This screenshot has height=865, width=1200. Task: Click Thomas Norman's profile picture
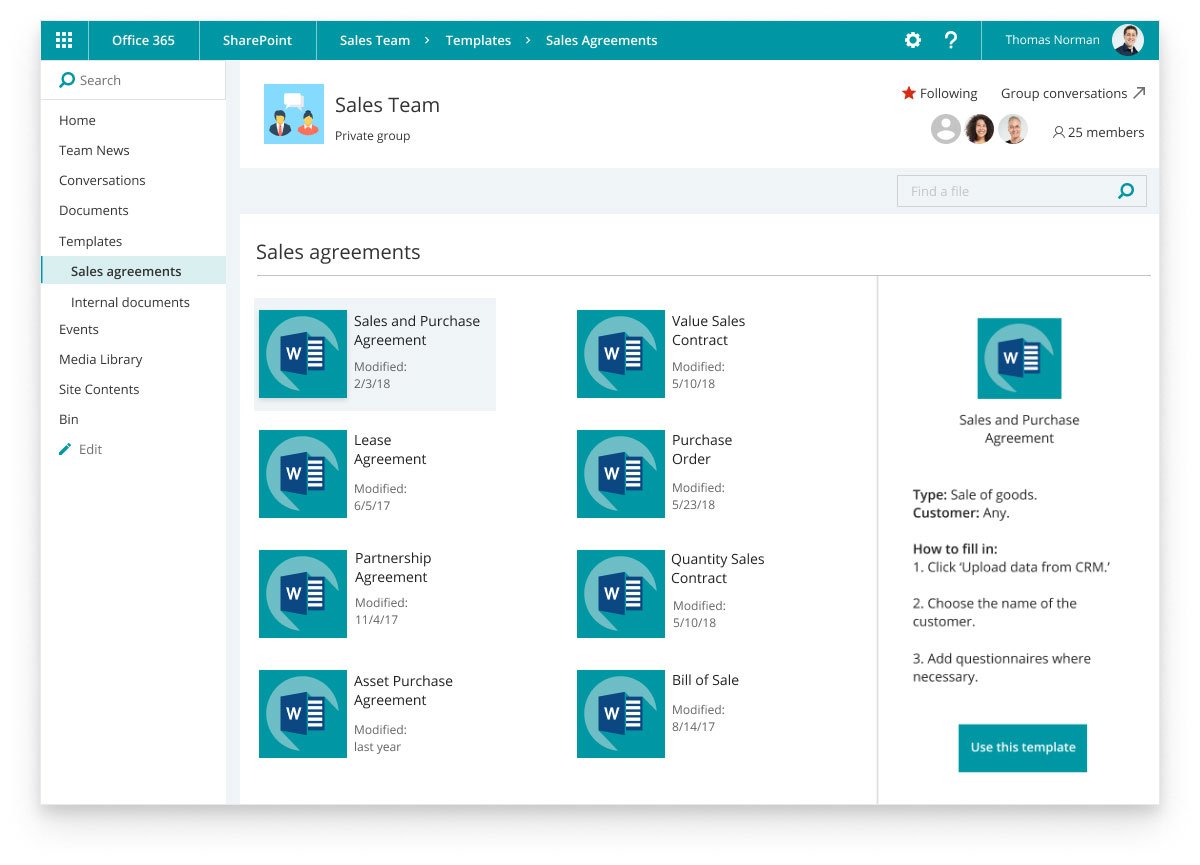(x=1127, y=40)
